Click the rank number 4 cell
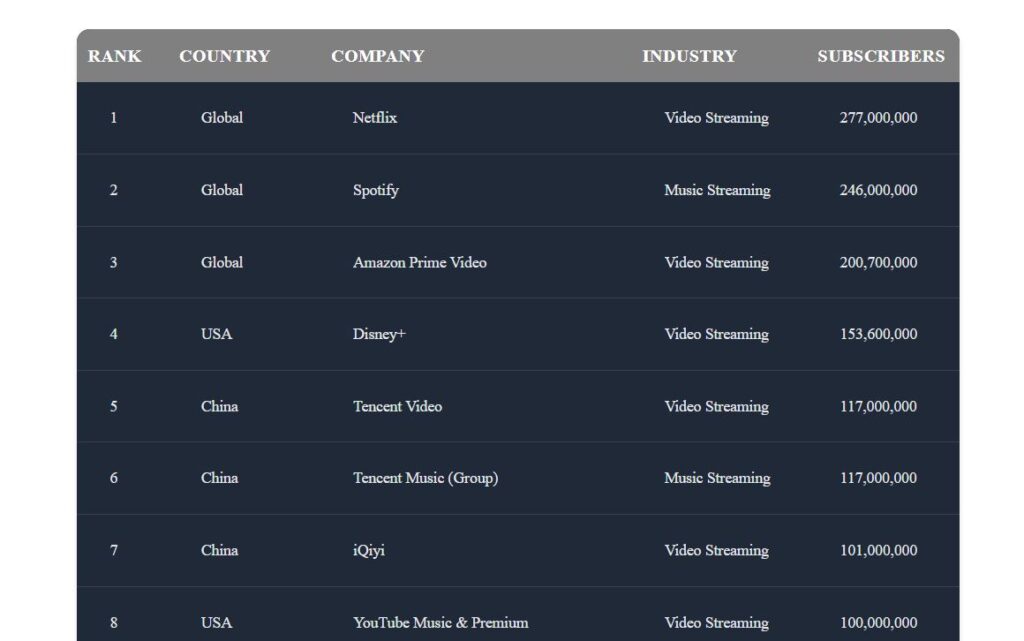Screen dimensions: 1024x641 pyautogui.click(x=113, y=334)
